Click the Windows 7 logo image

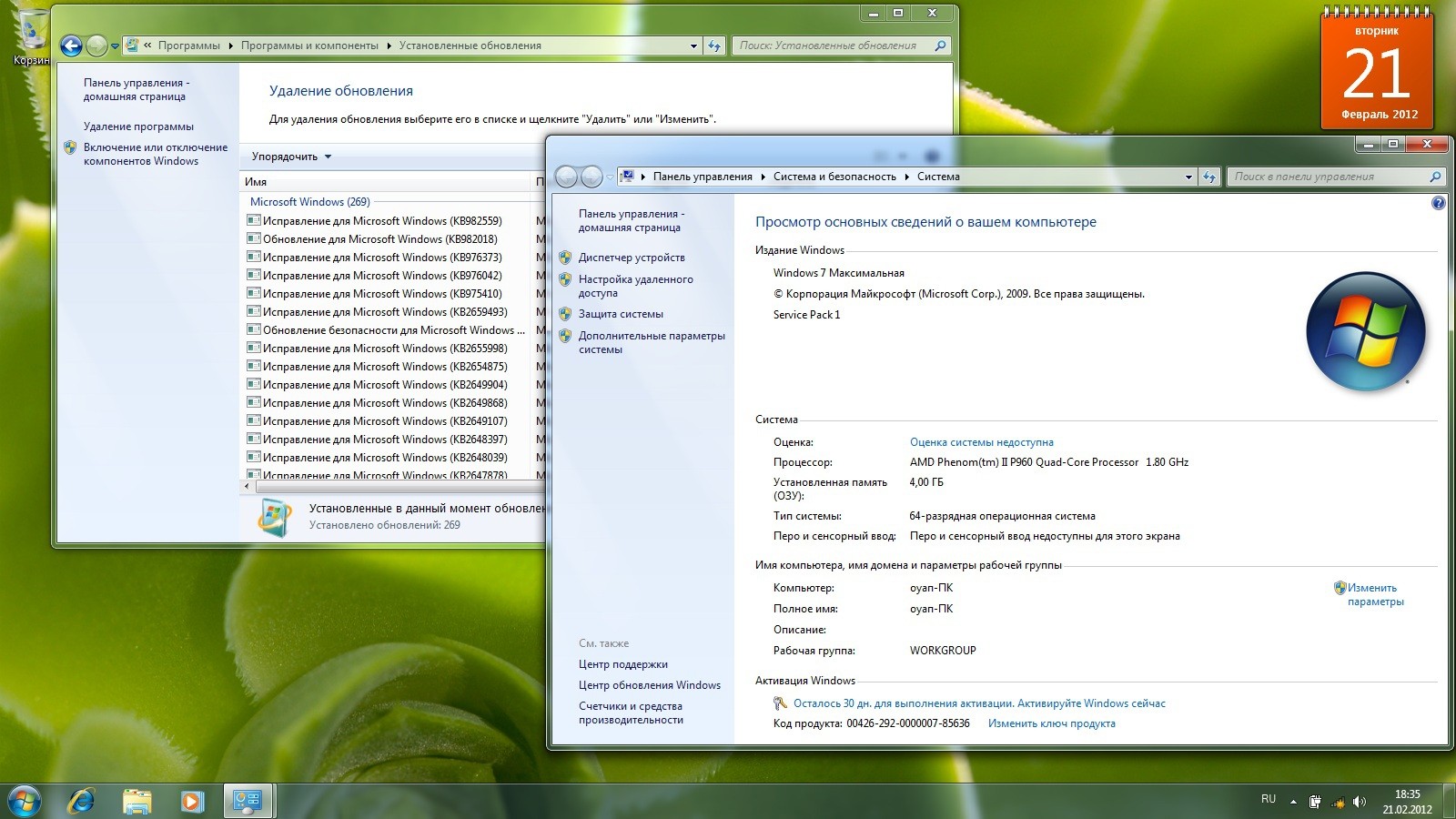(x=1365, y=331)
